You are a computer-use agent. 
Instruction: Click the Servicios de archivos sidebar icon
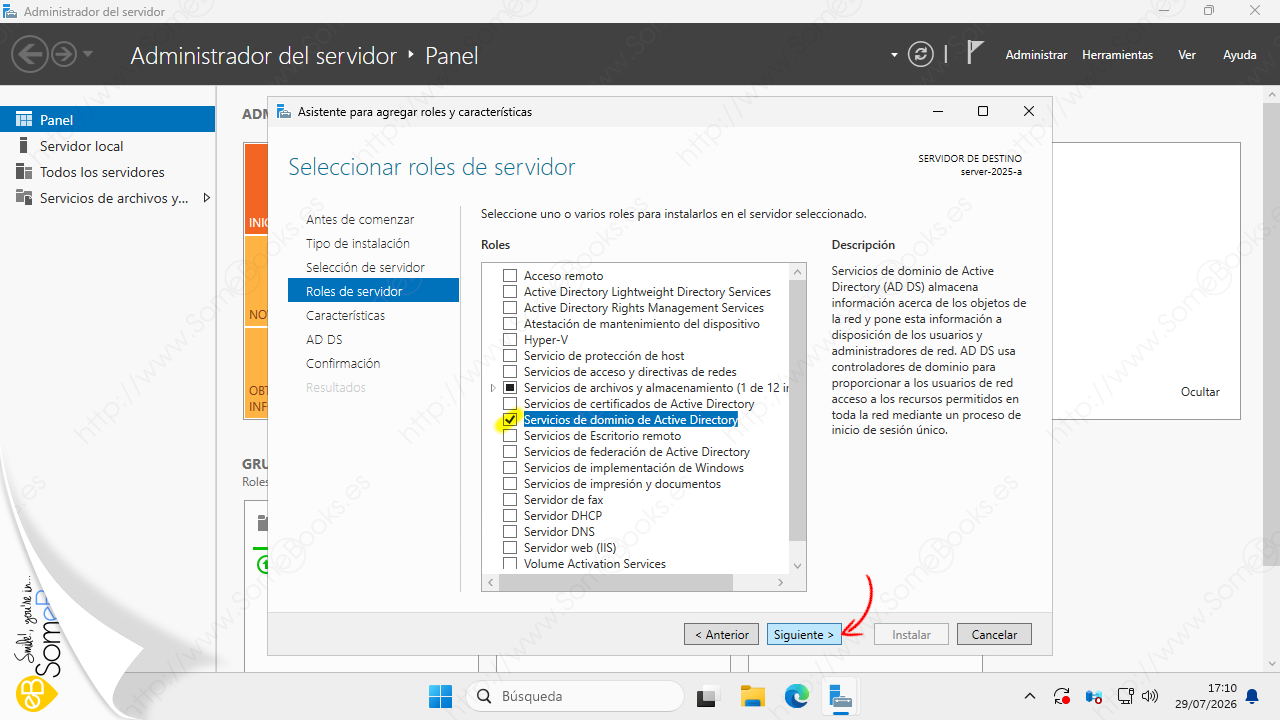tap(24, 198)
